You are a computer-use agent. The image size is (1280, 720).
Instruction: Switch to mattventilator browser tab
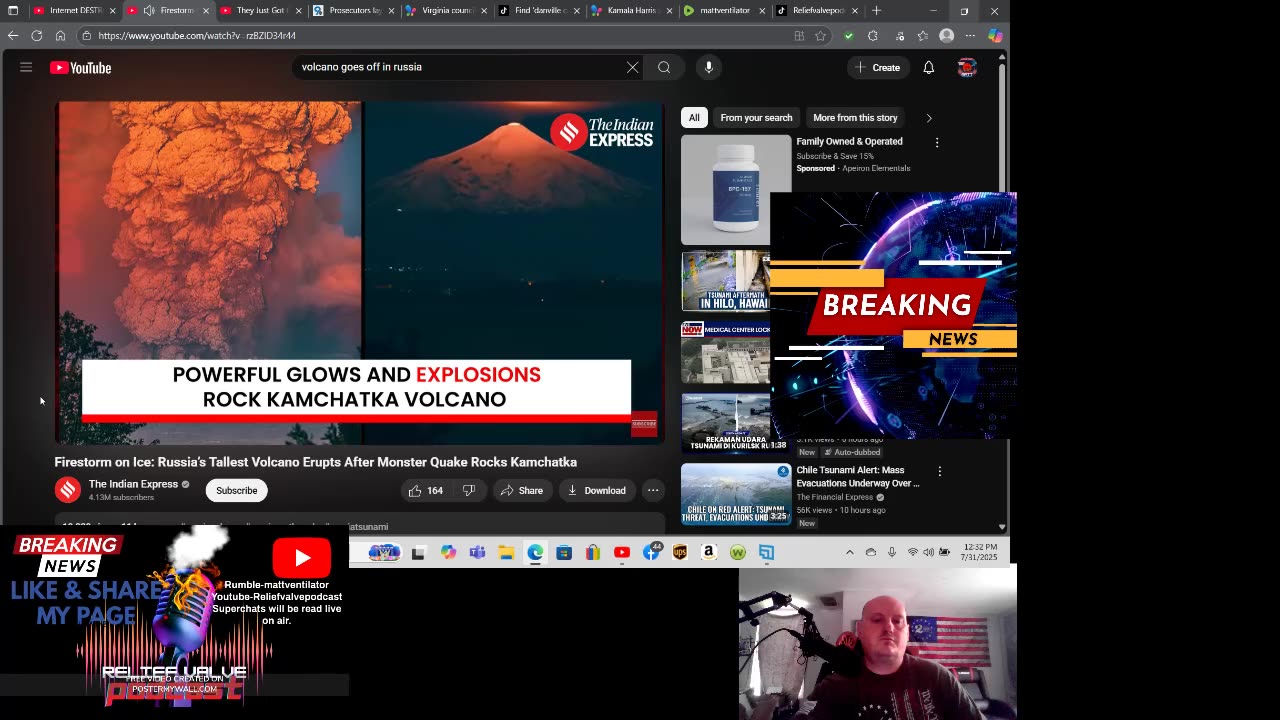722,11
